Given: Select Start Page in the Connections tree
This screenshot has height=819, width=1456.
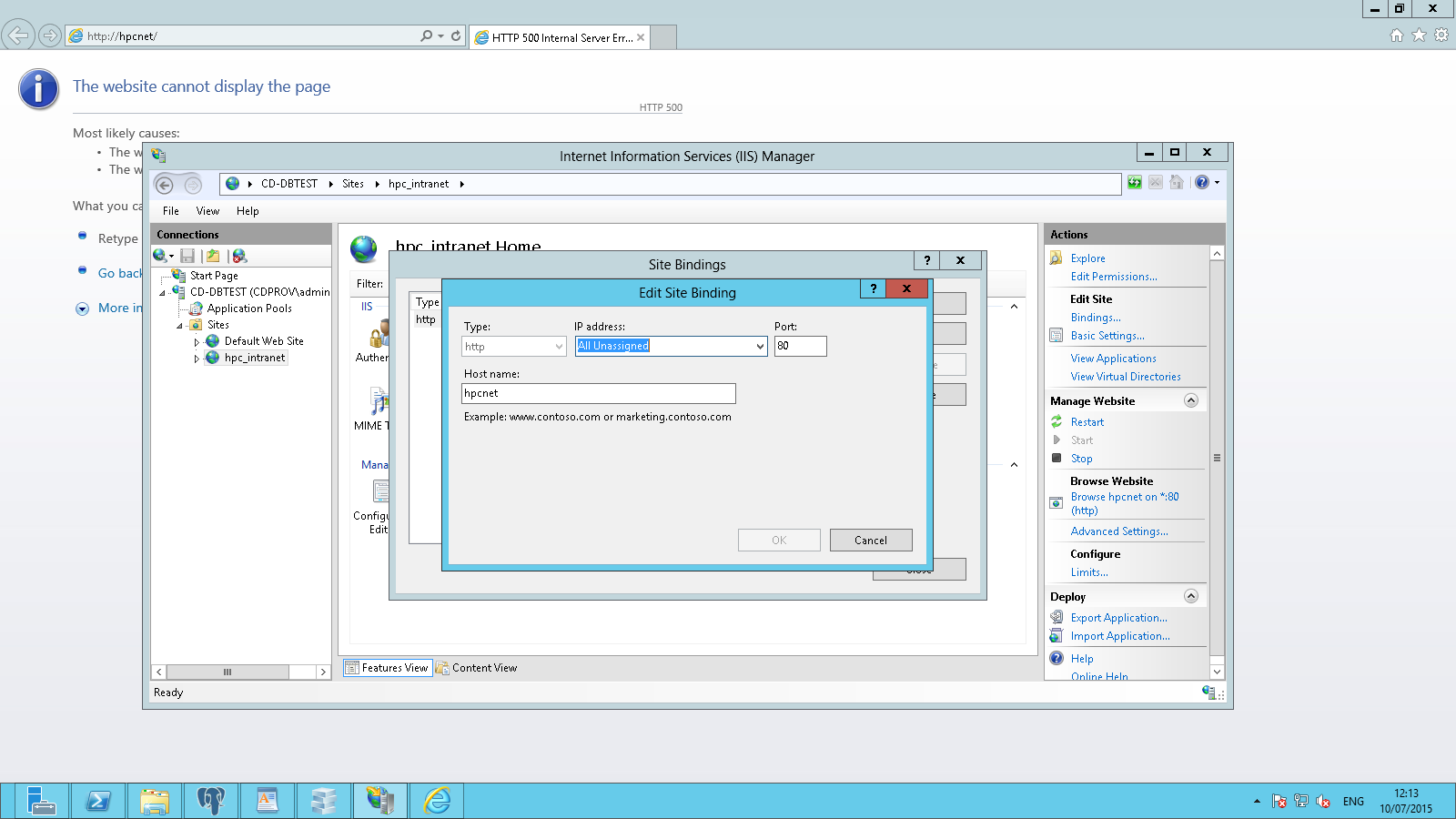Looking at the screenshot, I should (x=214, y=276).
